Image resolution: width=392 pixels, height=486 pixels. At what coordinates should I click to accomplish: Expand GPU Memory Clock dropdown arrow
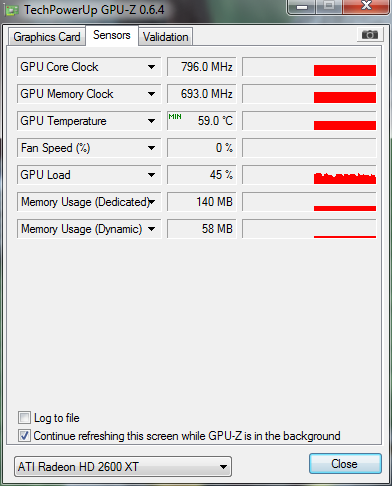[151, 94]
